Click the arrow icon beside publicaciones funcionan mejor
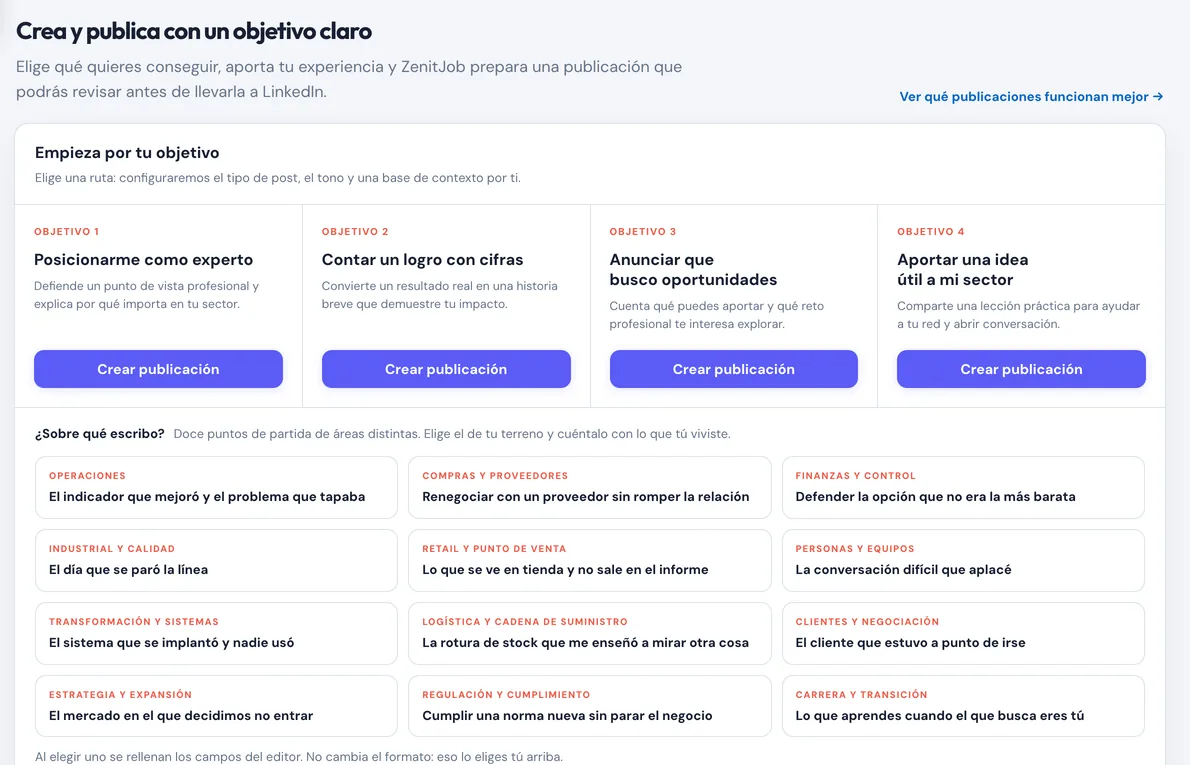Screen dimensions: 1190x765 tap(1158, 96)
